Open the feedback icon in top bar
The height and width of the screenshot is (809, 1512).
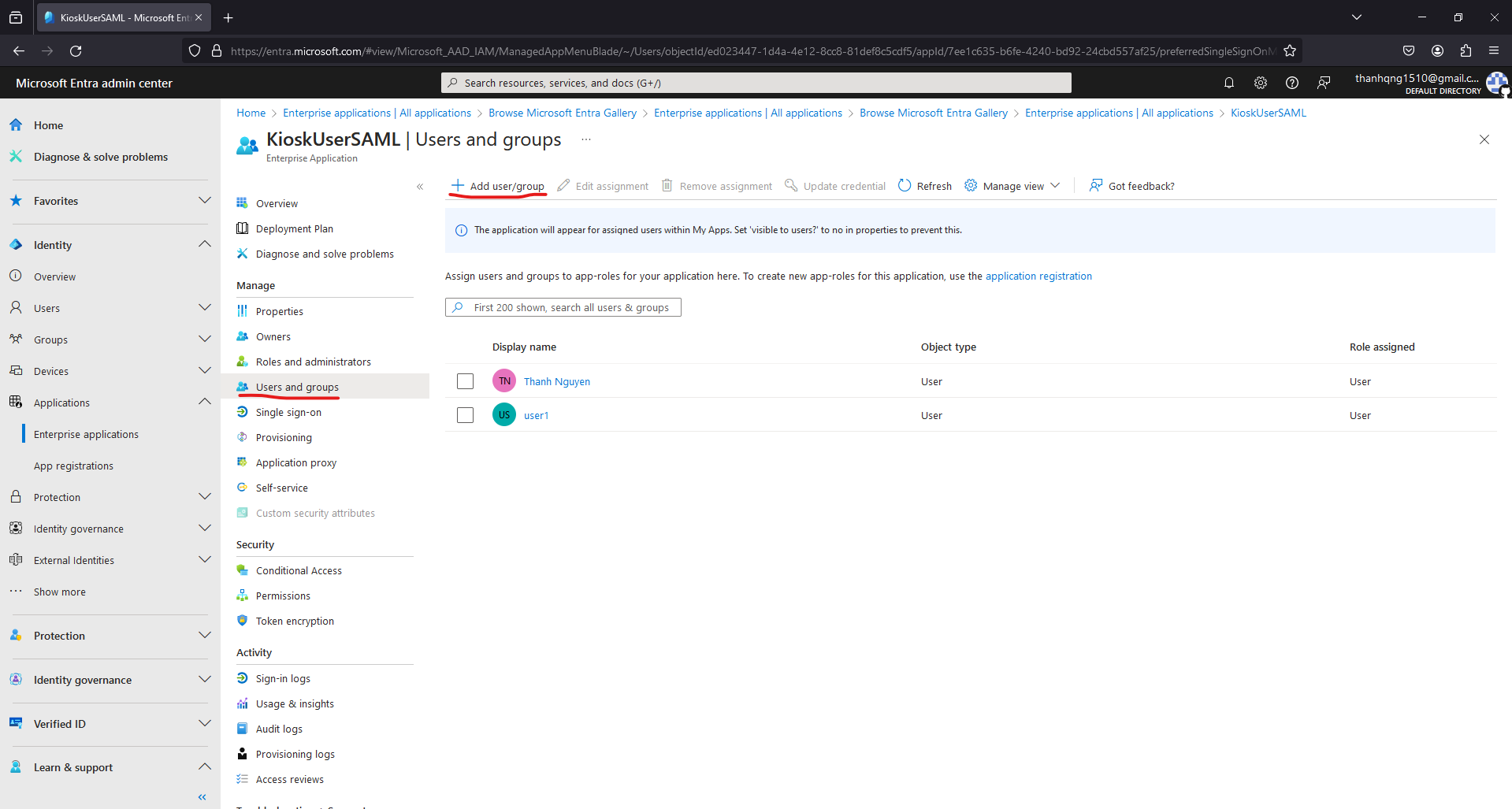coord(1324,83)
